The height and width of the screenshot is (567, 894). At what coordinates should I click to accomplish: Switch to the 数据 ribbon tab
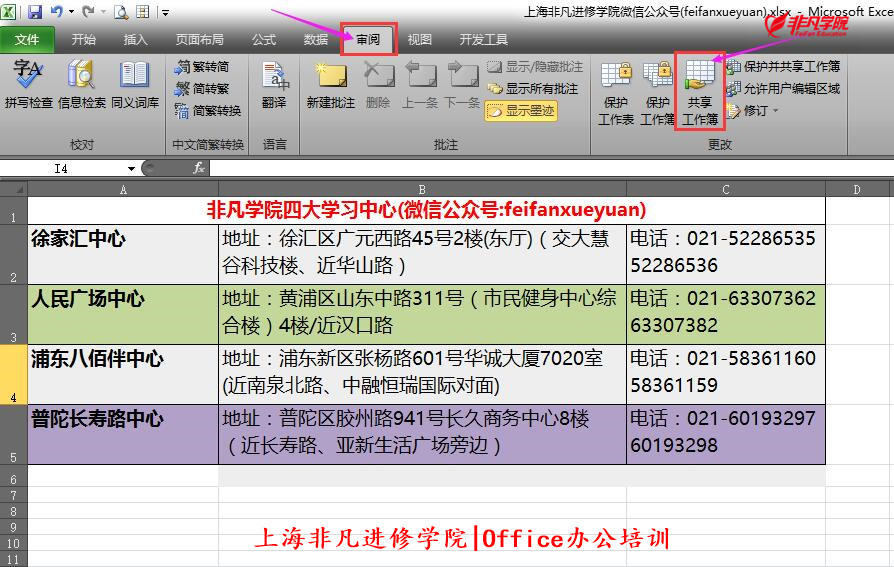(316, 39)
